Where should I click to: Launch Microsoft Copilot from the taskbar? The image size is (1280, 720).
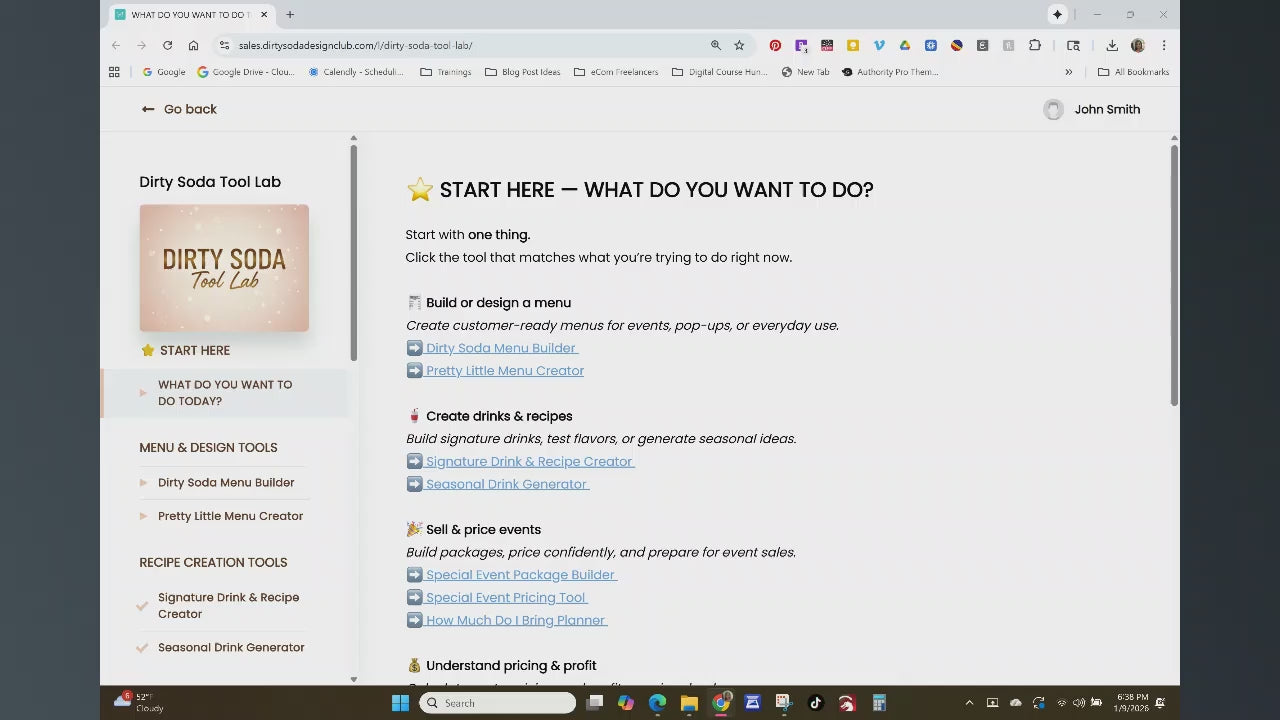click(626, 703)
